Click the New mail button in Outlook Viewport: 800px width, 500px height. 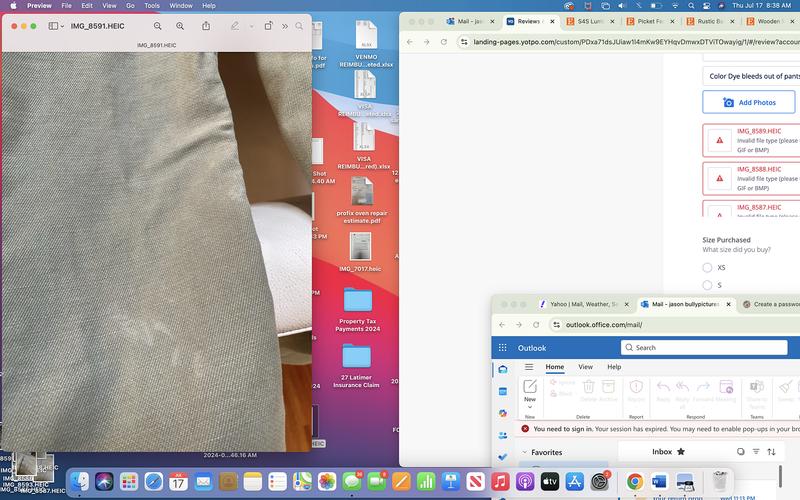point(530,390)
